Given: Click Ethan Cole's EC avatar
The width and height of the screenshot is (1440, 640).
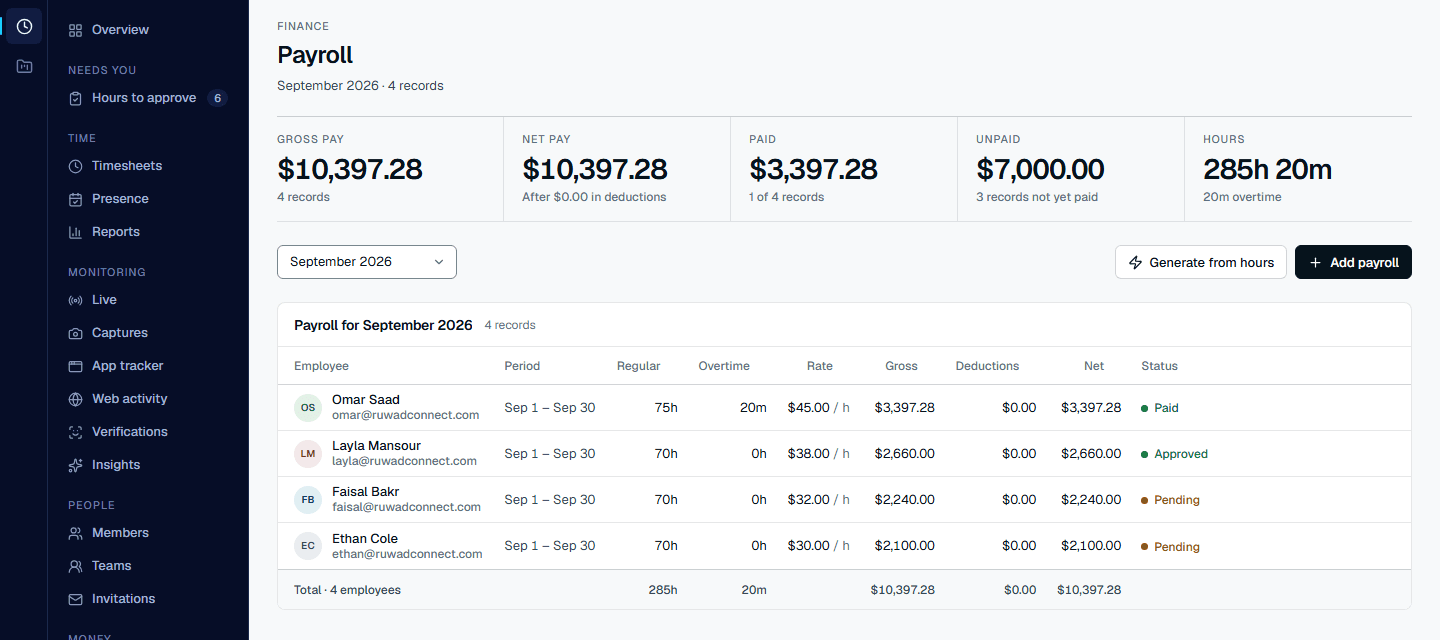Looking at the screenshot, I should tap(308, 546).
